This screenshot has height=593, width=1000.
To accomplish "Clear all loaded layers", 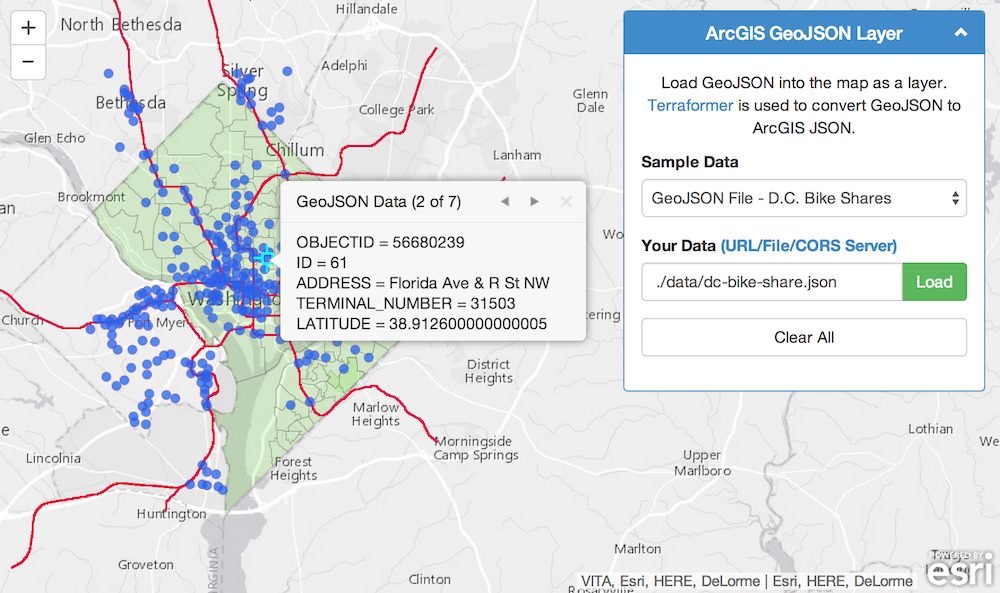I will pyautogui.click(x=804, y=337).
